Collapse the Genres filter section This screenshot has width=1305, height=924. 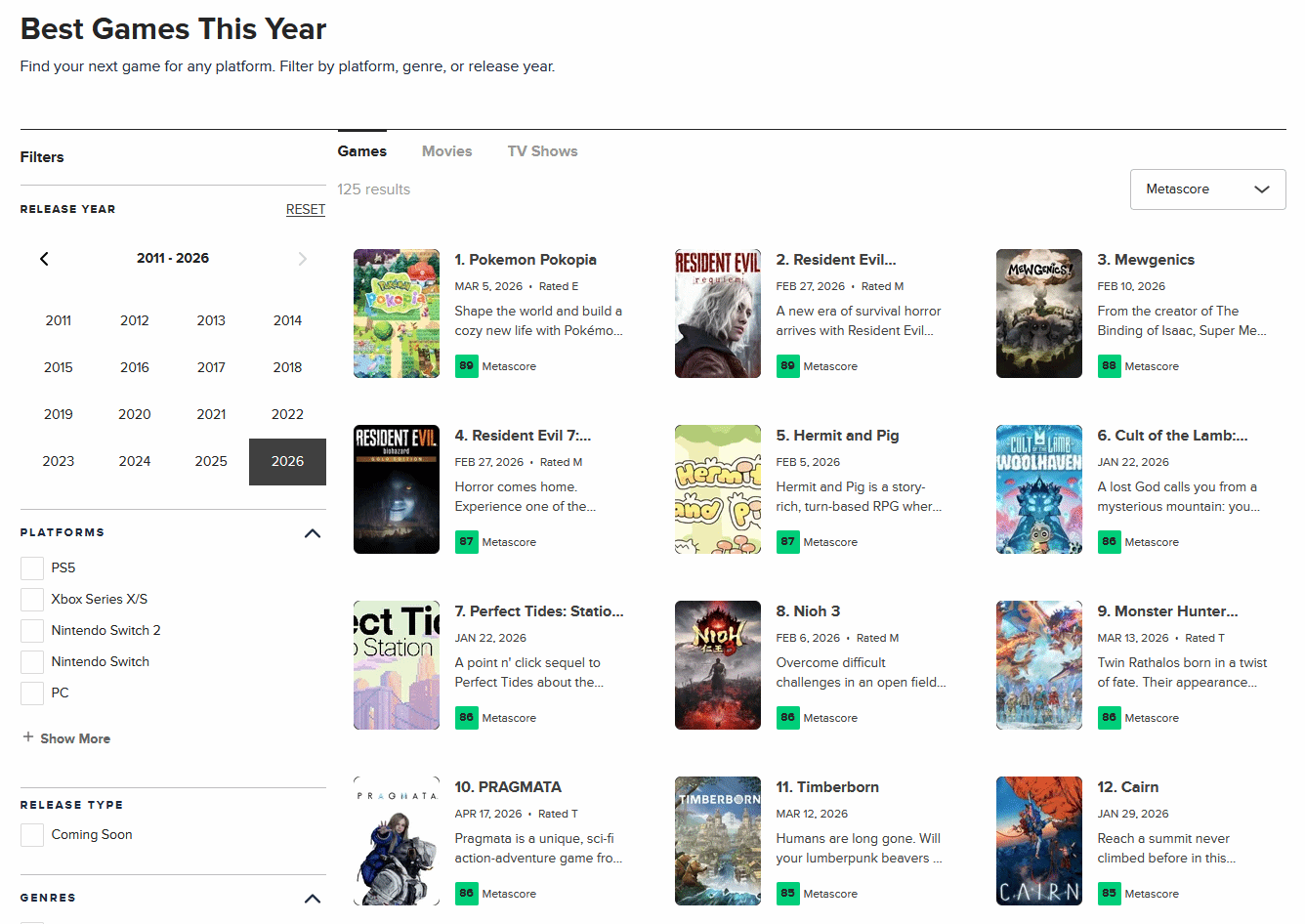(x=313, y=899)
